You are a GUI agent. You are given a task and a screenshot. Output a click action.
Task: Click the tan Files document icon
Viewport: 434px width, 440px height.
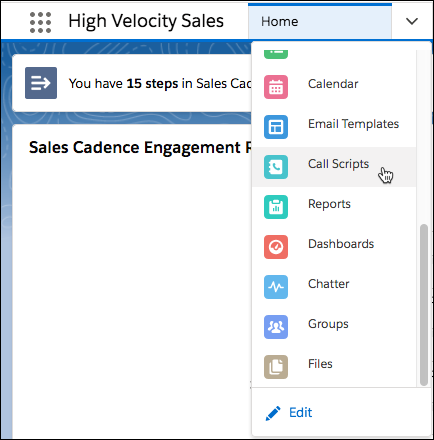pos(276,367)
